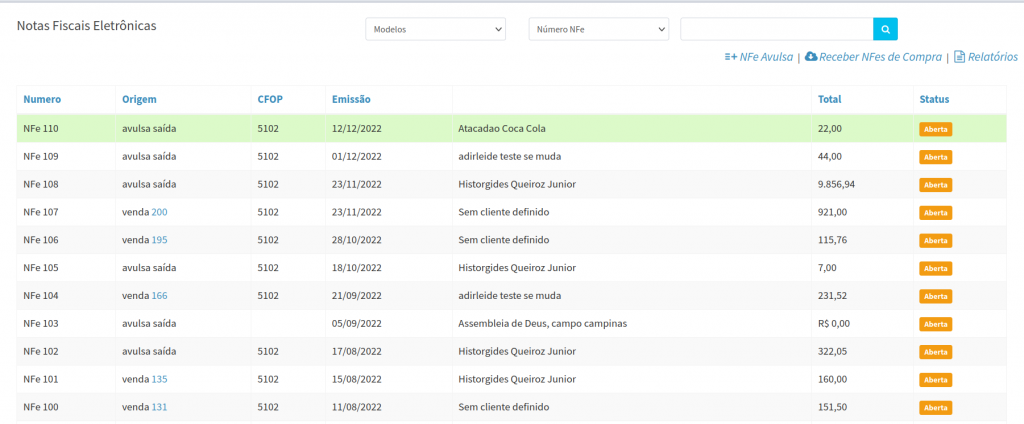Sort by the Emissão column header
This screenshot has height=424, width=1024.
click(351, 99)
